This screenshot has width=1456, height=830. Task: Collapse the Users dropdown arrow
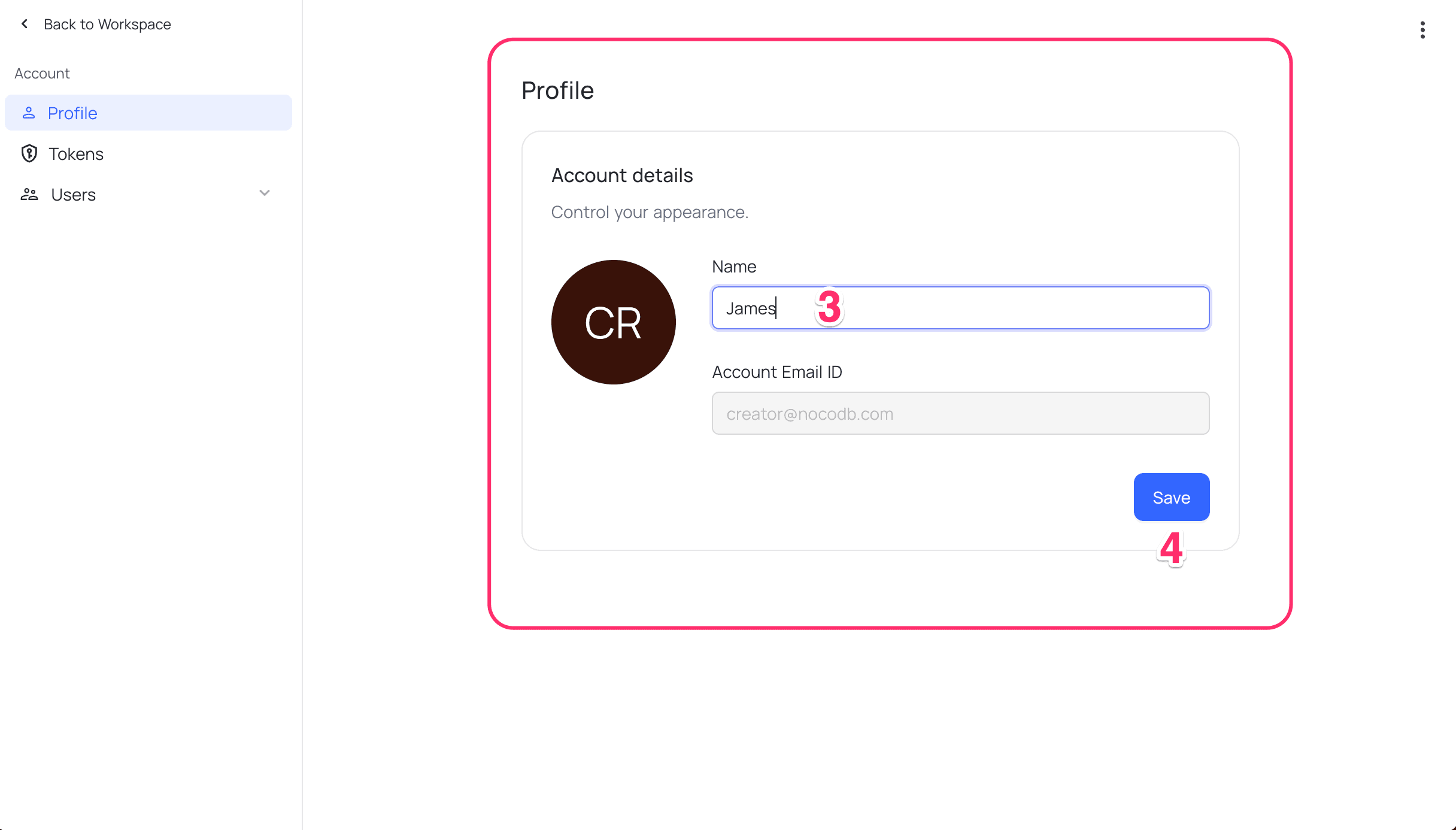[x=265, y=193]
